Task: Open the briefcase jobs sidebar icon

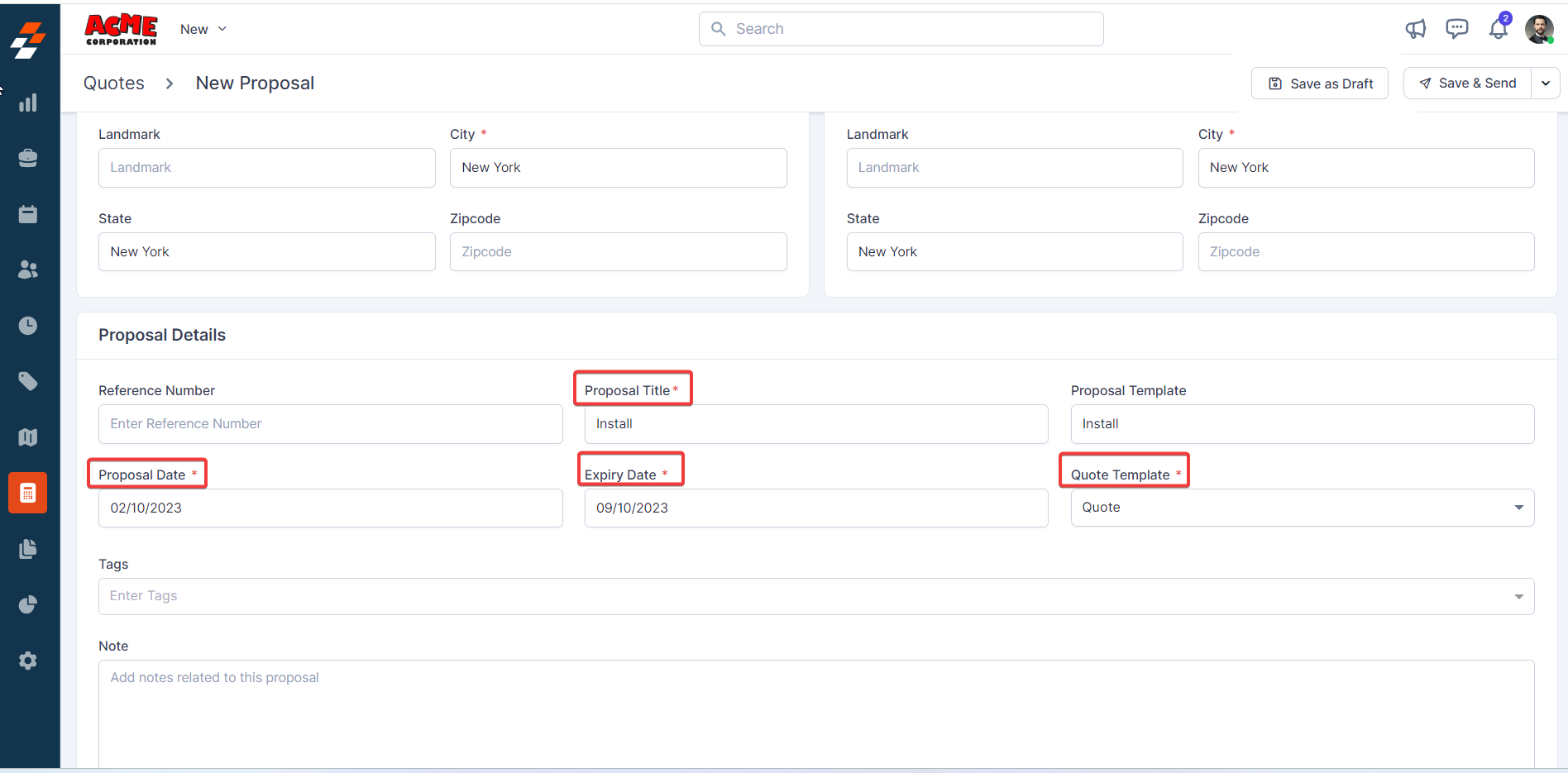Action: click(28, 158)
